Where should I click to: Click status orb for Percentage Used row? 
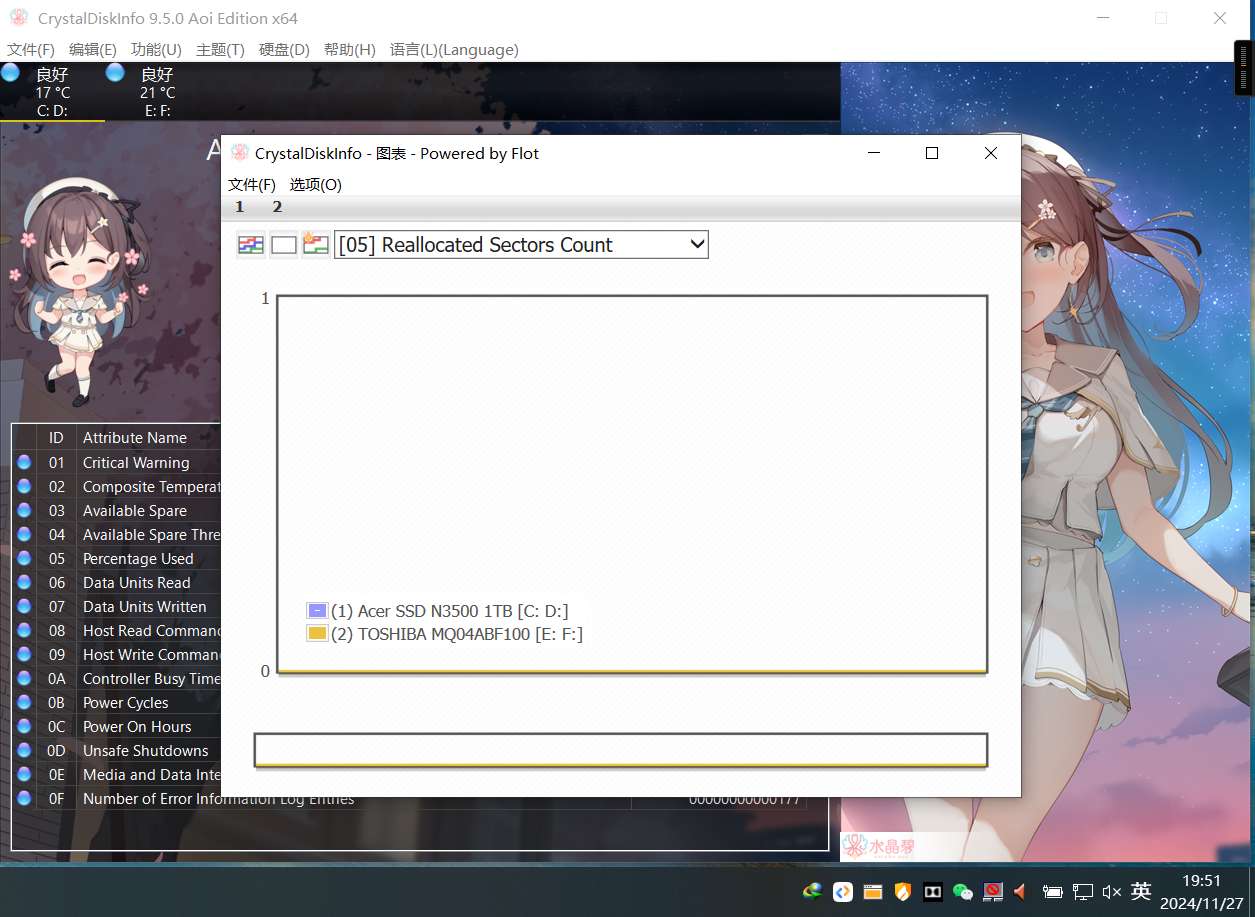pos(24,558)
